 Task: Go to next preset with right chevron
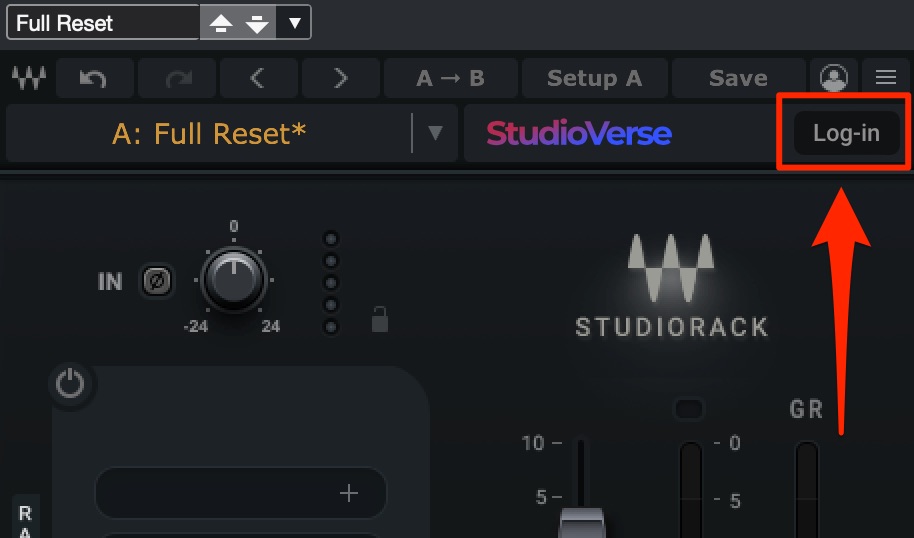[x=340, y=78]
